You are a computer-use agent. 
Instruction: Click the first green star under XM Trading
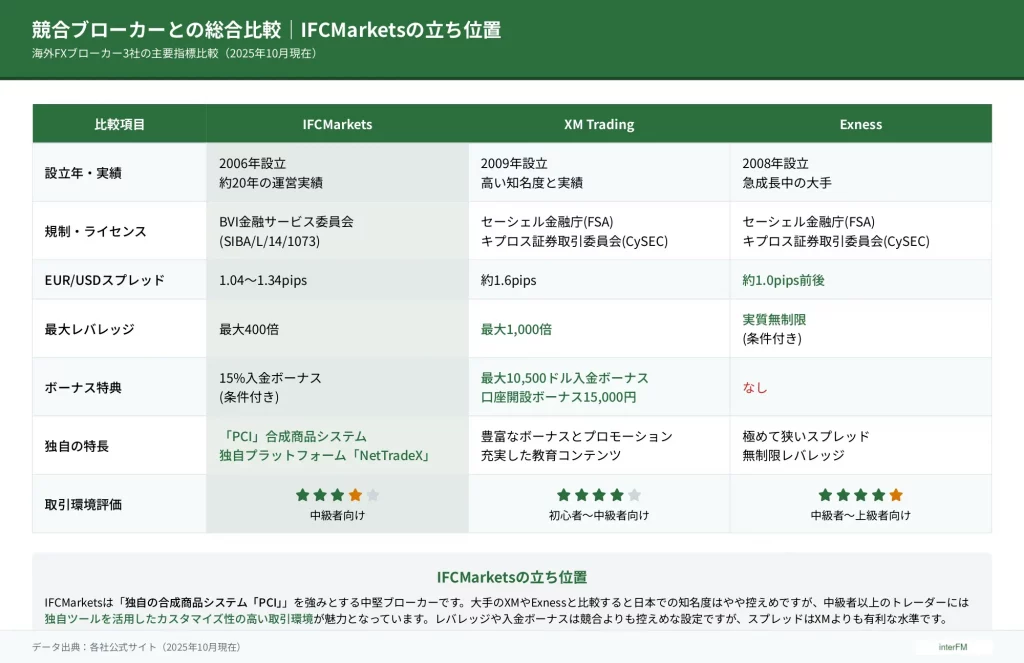[563, 495]
